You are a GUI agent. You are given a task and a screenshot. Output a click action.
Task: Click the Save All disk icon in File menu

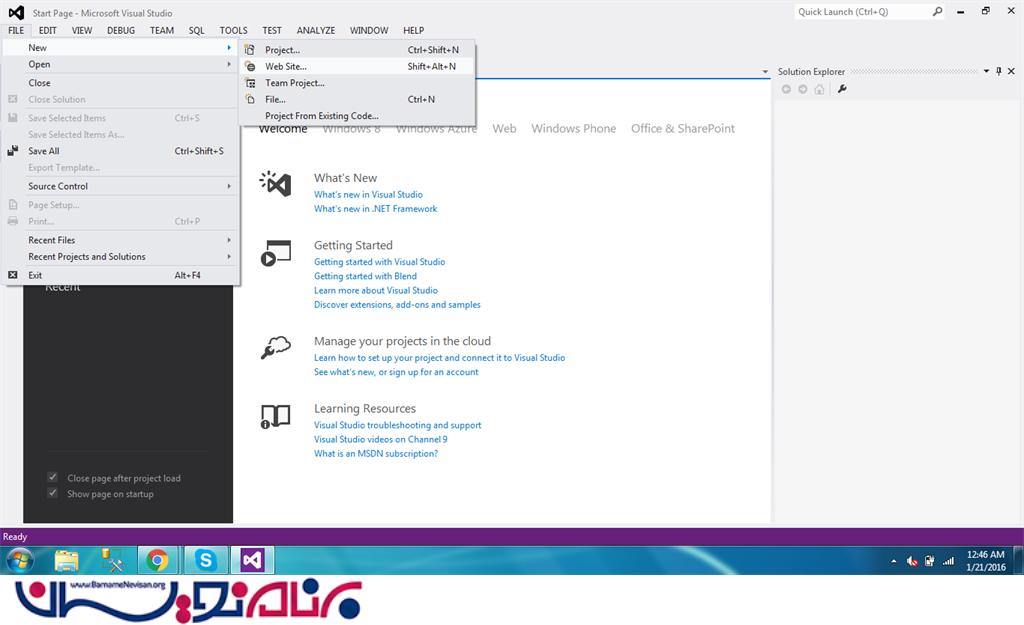pos(13,151)
